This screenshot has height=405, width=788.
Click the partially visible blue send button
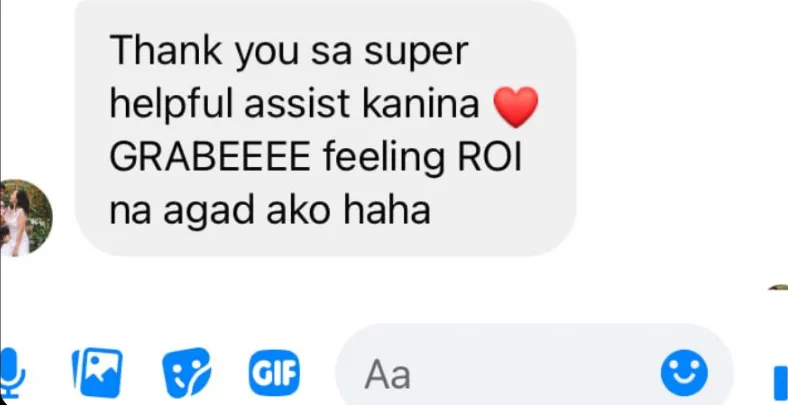780,383
